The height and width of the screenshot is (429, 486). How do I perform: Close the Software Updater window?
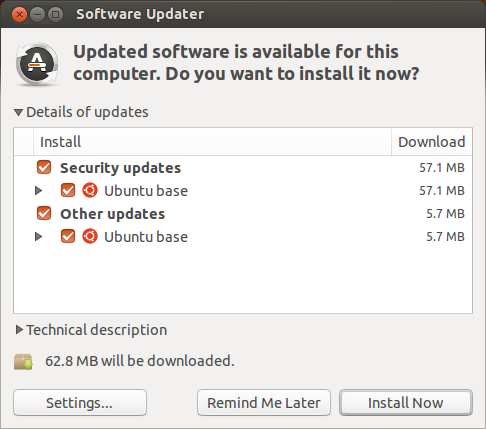click(x=19, y=14)
